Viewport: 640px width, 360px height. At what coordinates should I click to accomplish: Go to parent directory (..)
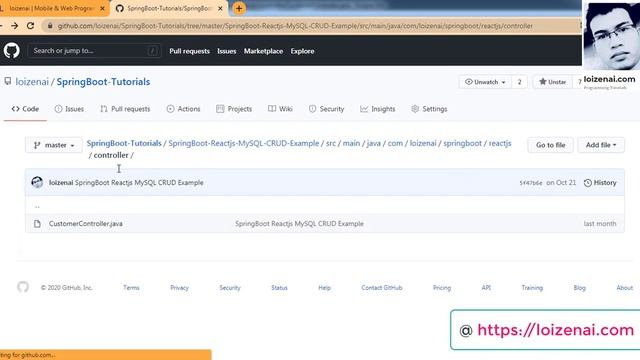37,206
